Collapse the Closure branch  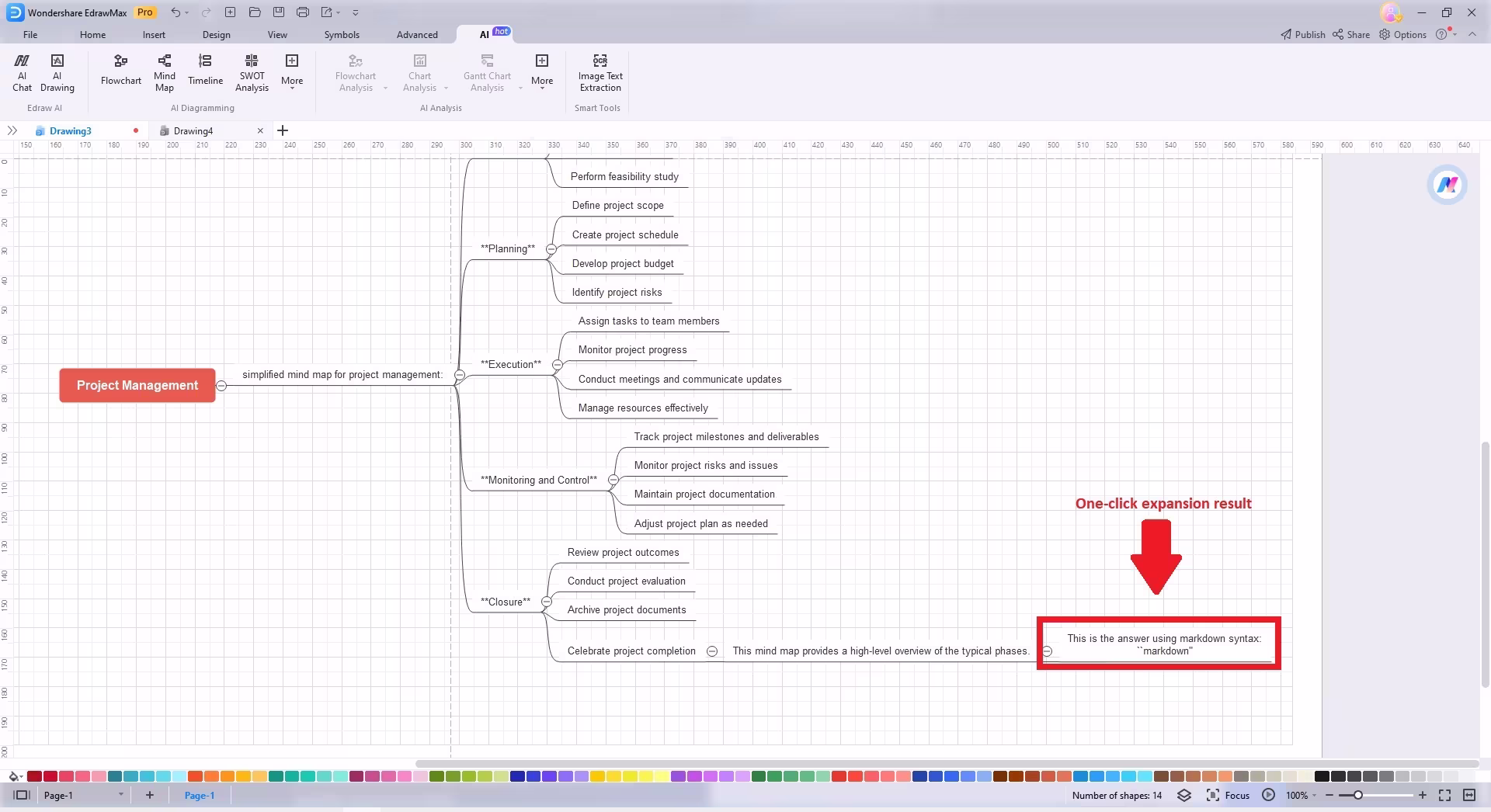[x=546, y=602]
